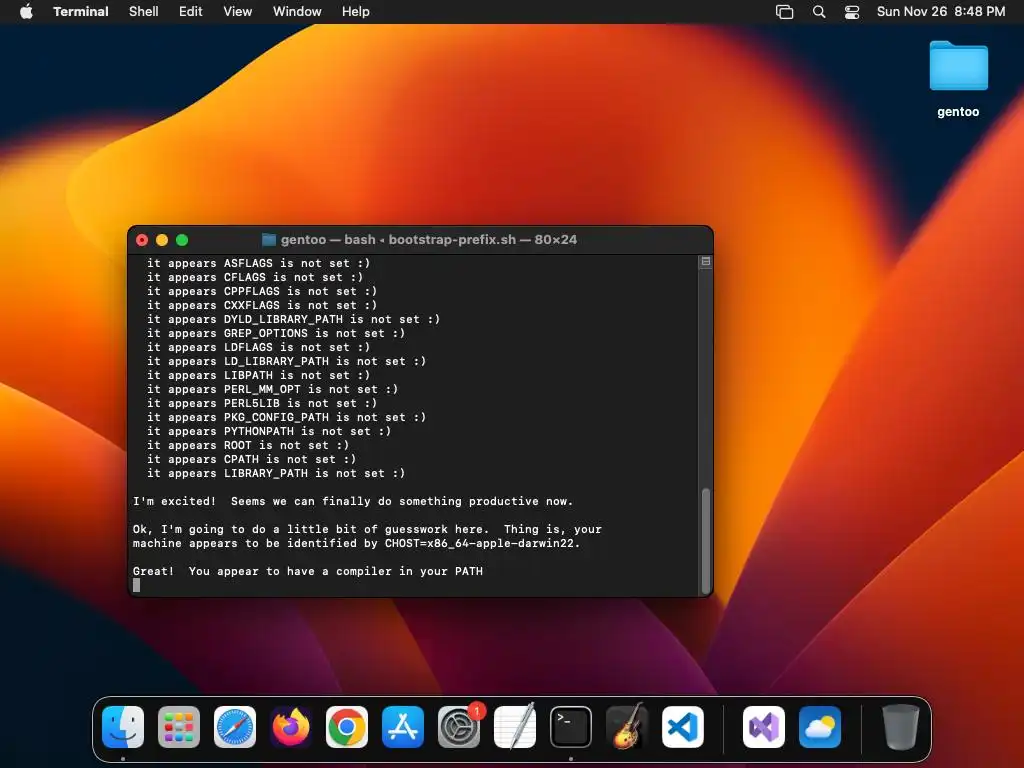Click the Terminal cursor line at bottom
The width and height of the screenshot is (1024, 768).
pos(136,585)
